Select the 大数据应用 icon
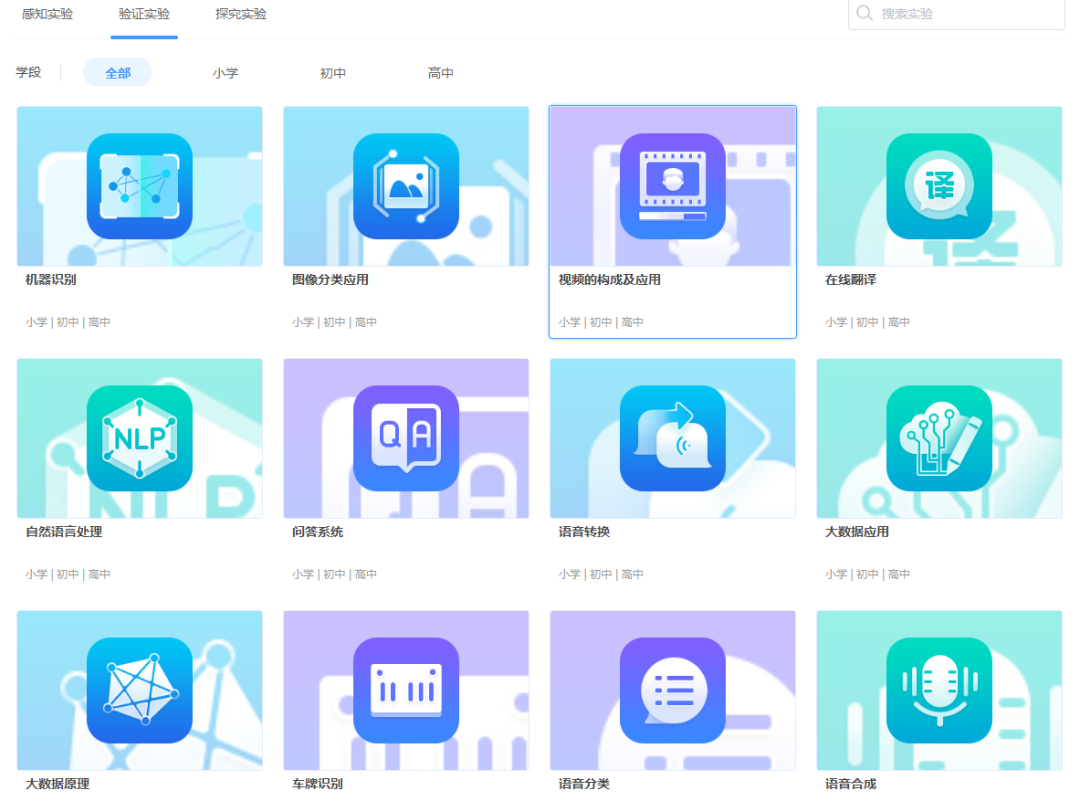The image size is (1080, 801). (939, 438)
